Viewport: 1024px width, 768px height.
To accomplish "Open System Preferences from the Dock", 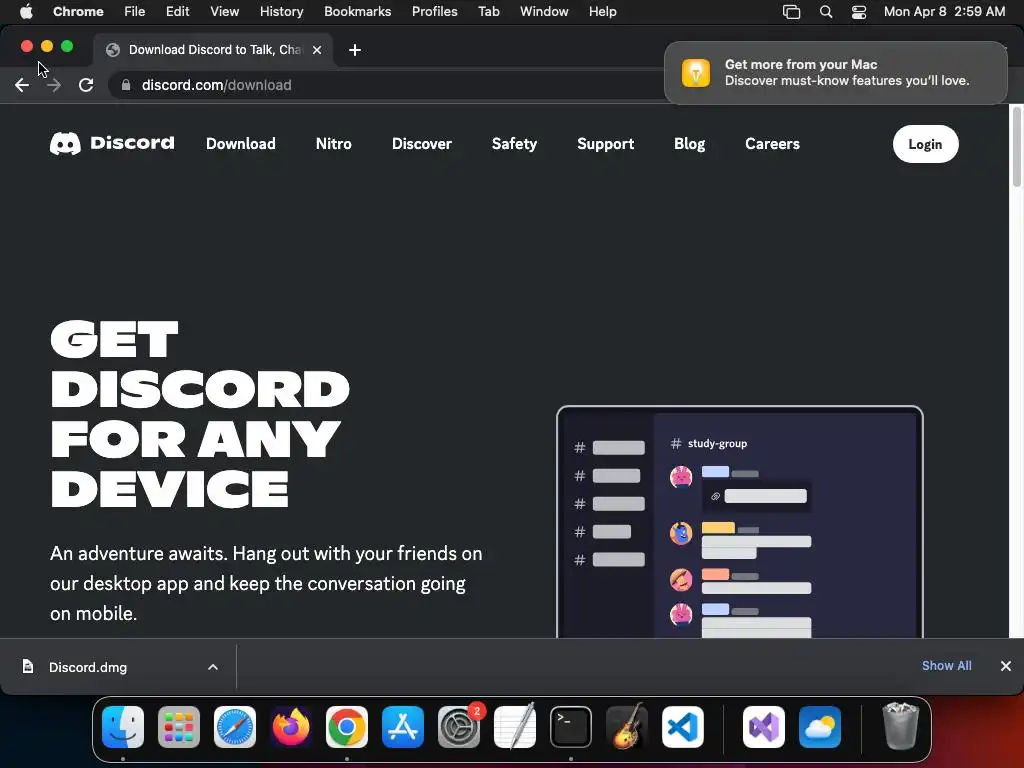I will (x=459, y=726).
